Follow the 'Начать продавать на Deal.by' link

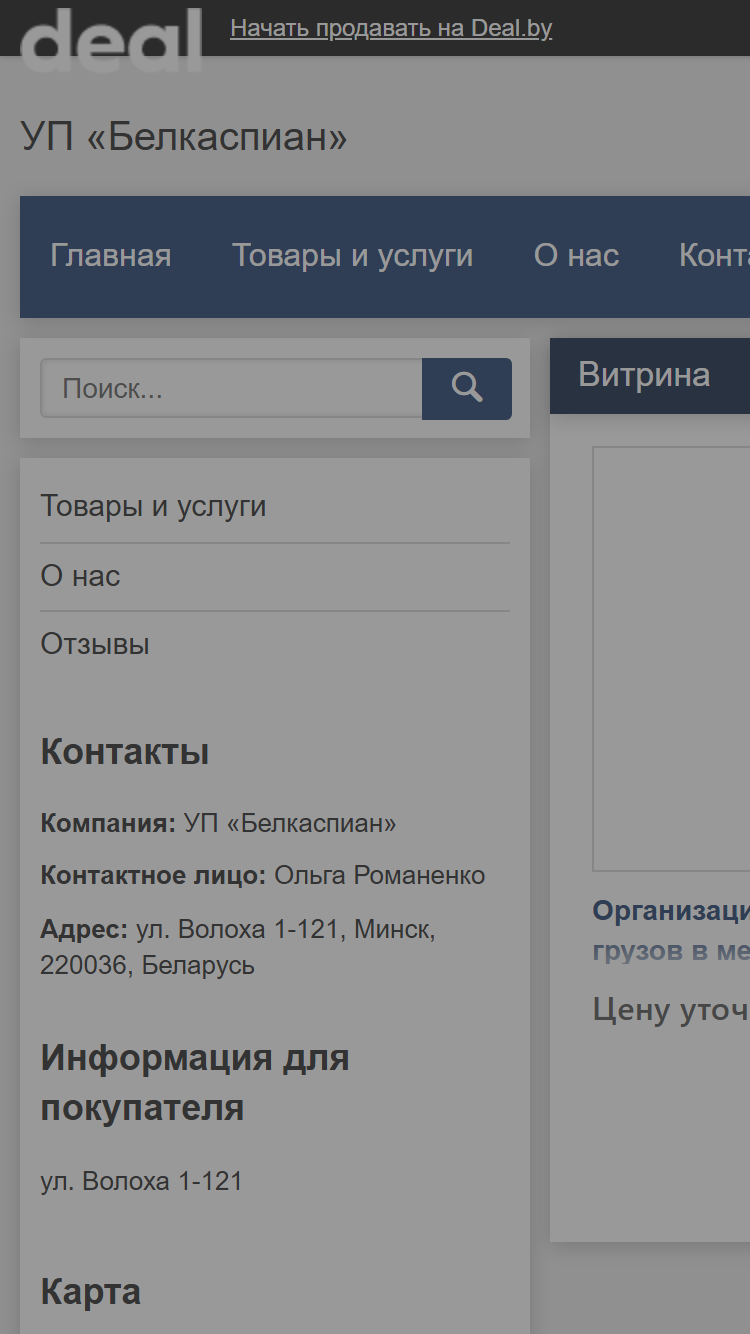(x=391, y=28)
